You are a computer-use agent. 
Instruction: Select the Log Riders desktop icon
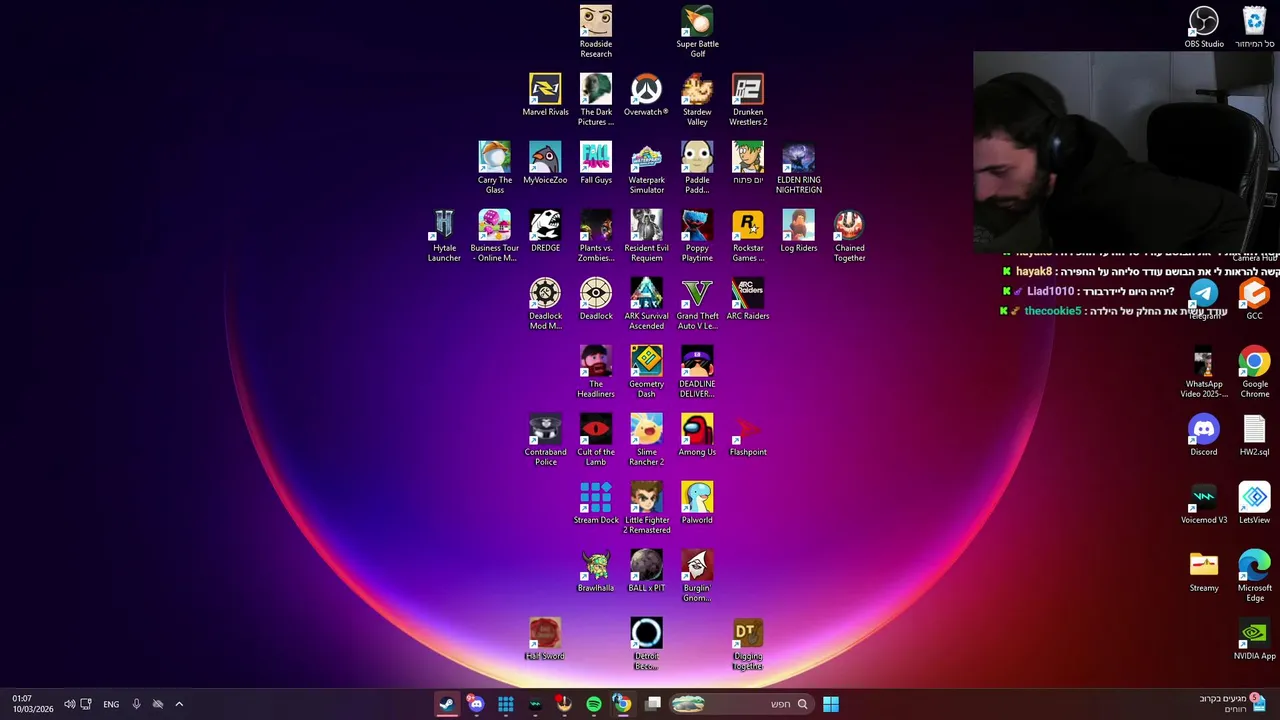(798, 231)
